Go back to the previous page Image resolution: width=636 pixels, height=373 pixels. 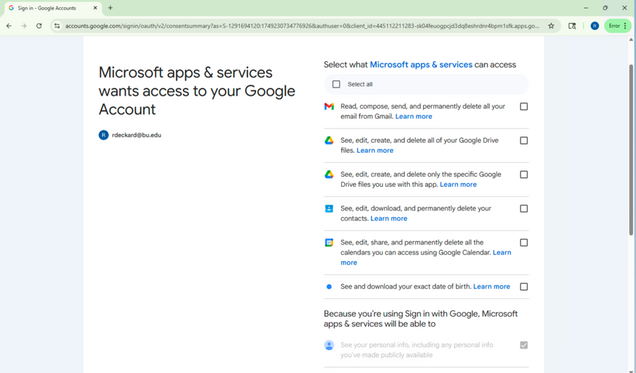click(x=9, y=26)
